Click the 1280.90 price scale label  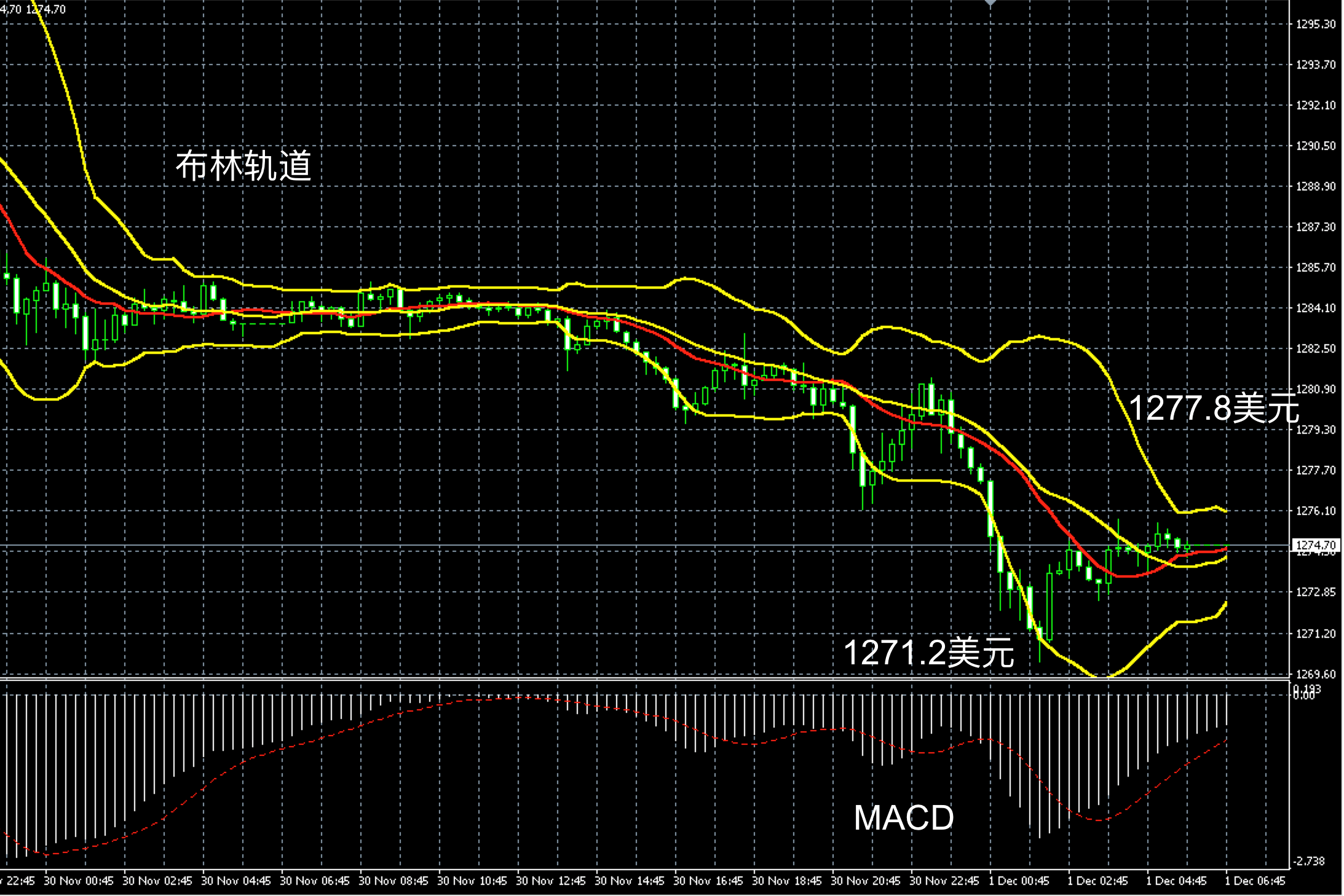pyautogui.click(x=1315, y=389)
